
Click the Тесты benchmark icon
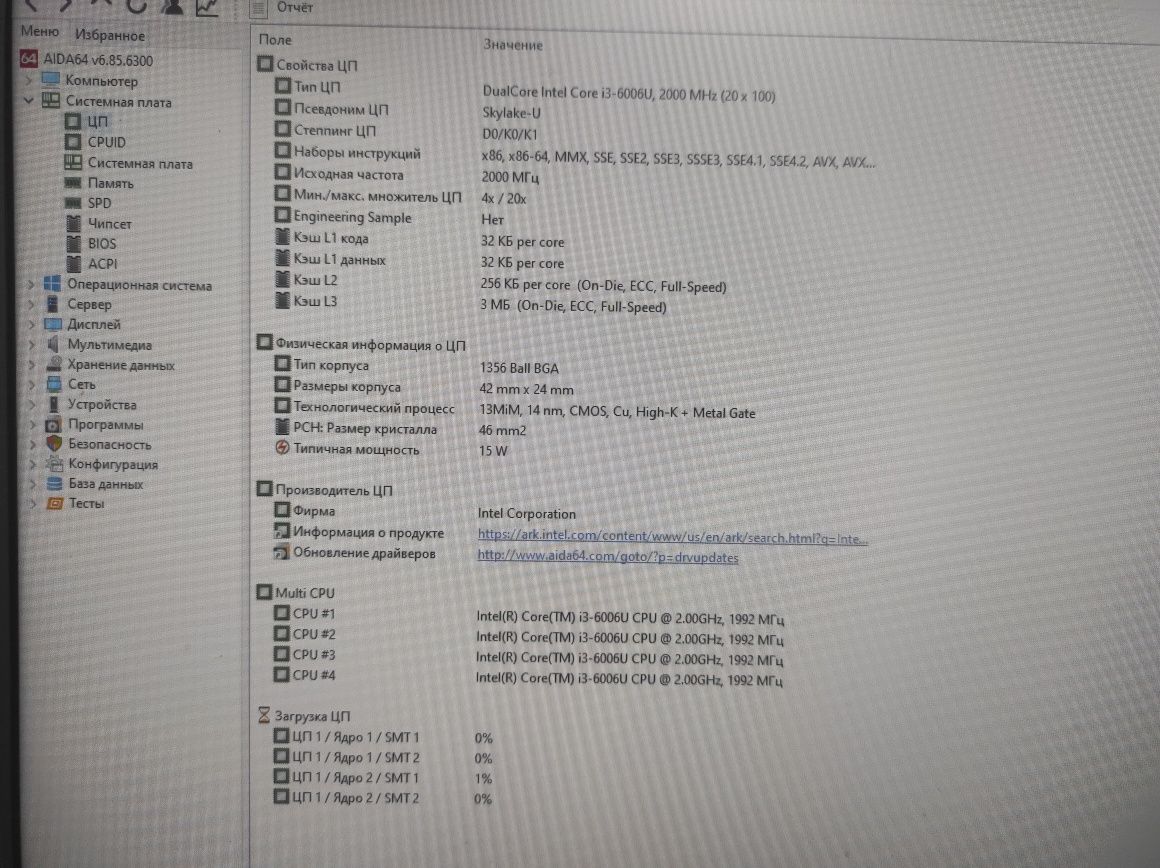tap(55, 503)
